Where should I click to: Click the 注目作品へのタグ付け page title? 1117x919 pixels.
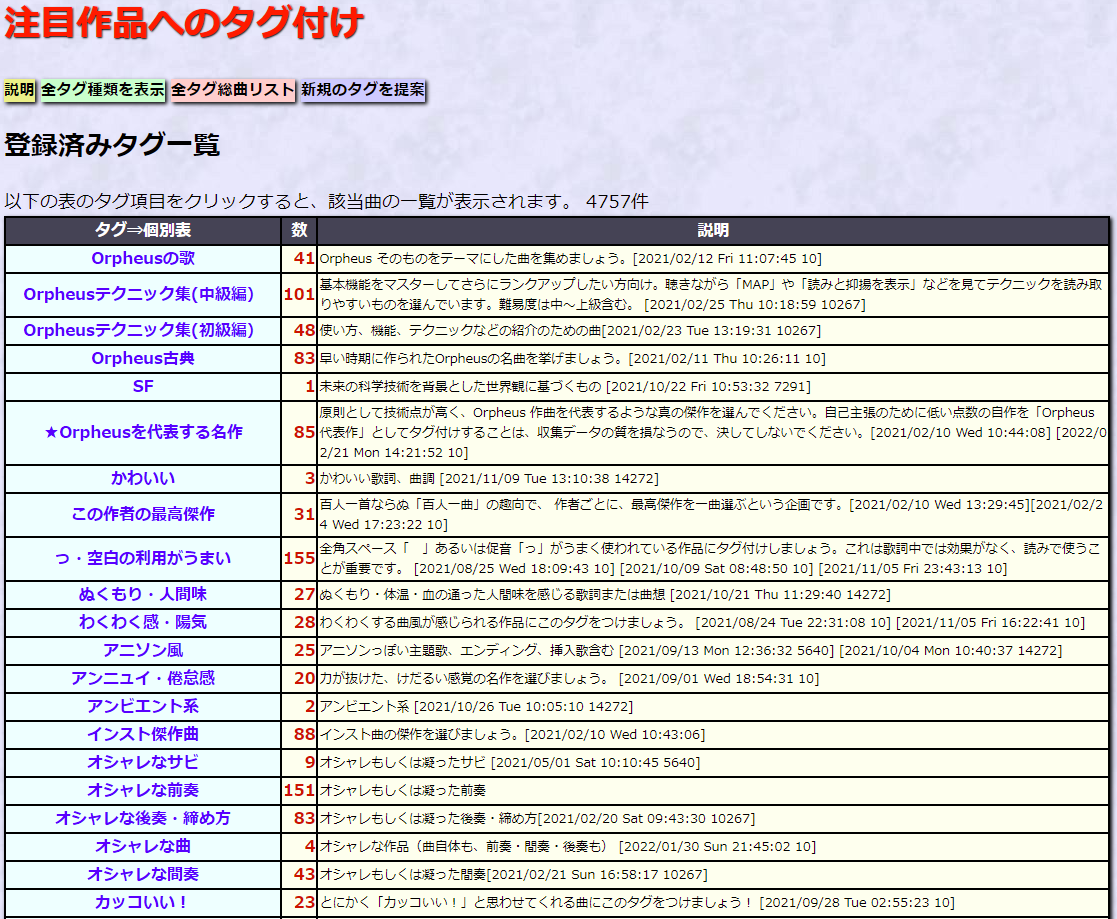(184, 22)
